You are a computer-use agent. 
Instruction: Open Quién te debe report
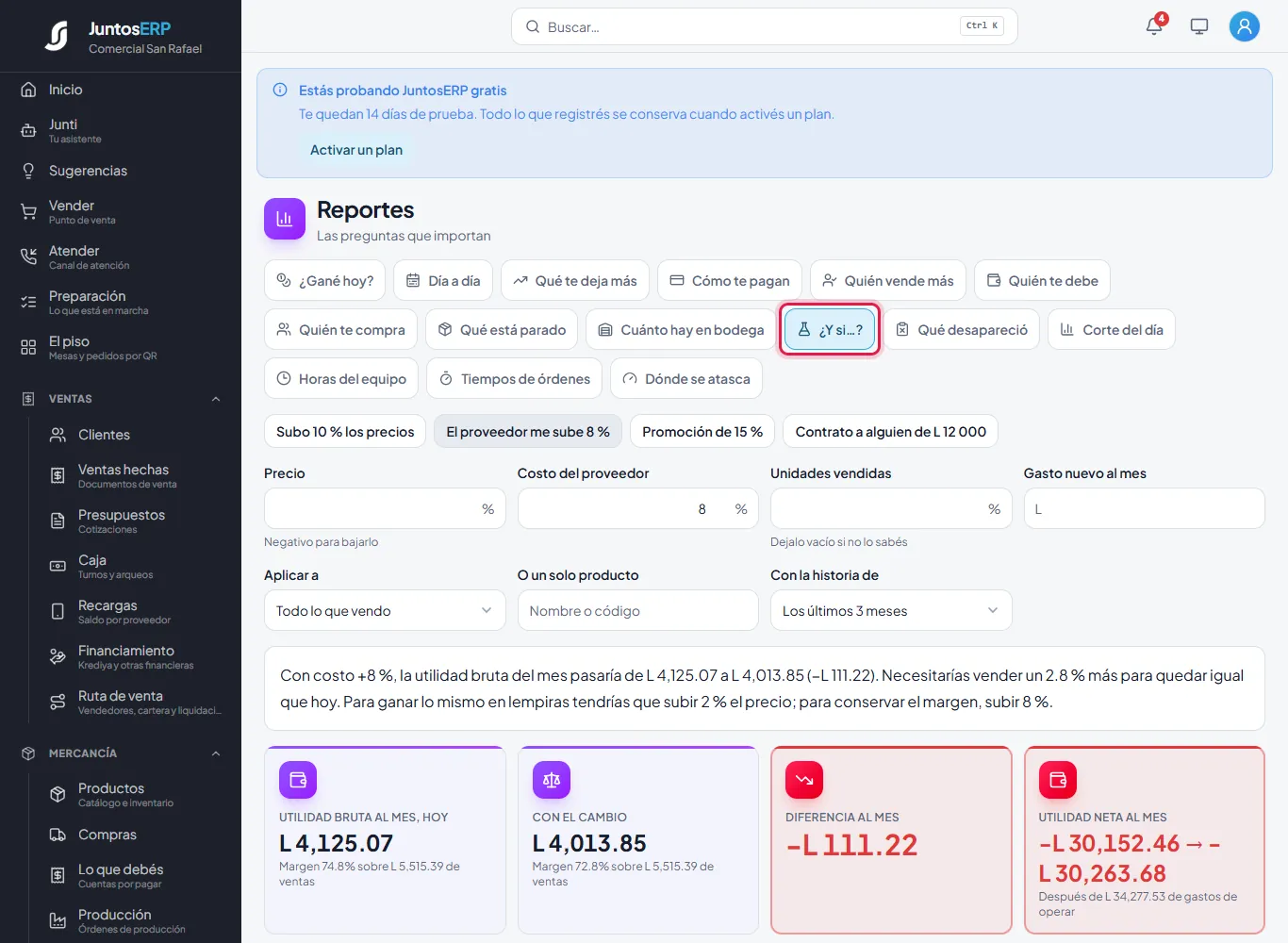pos(1042,280)
